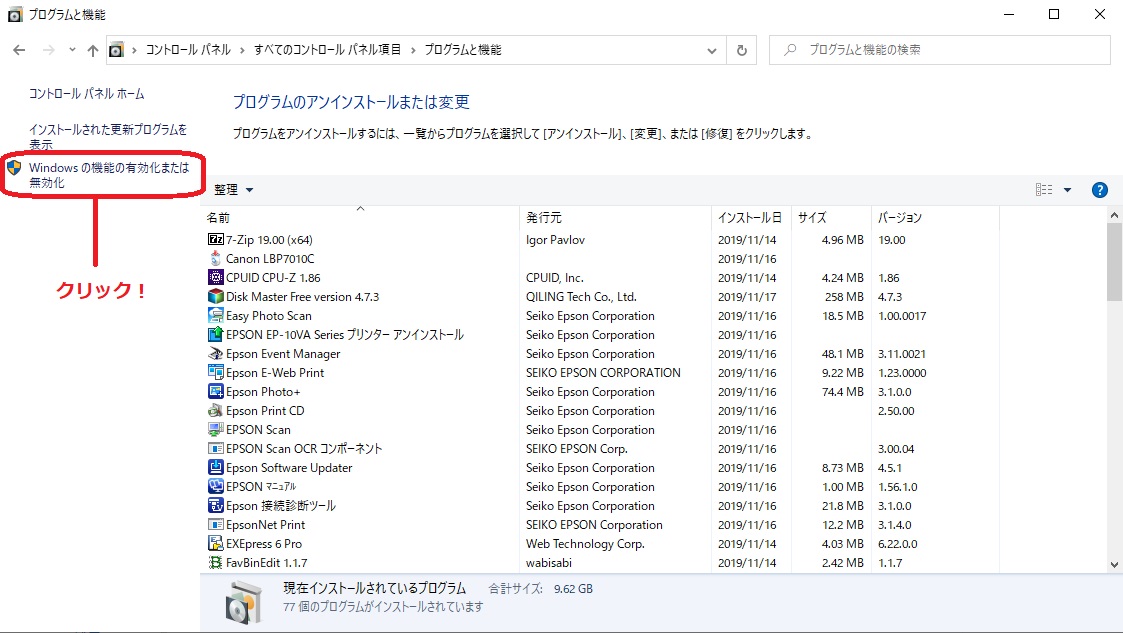Screen dimensions: 1123x633
Task: Click the 合計サイズ 9.62 GB value in the details pane
Action: (x=573, y=589)
